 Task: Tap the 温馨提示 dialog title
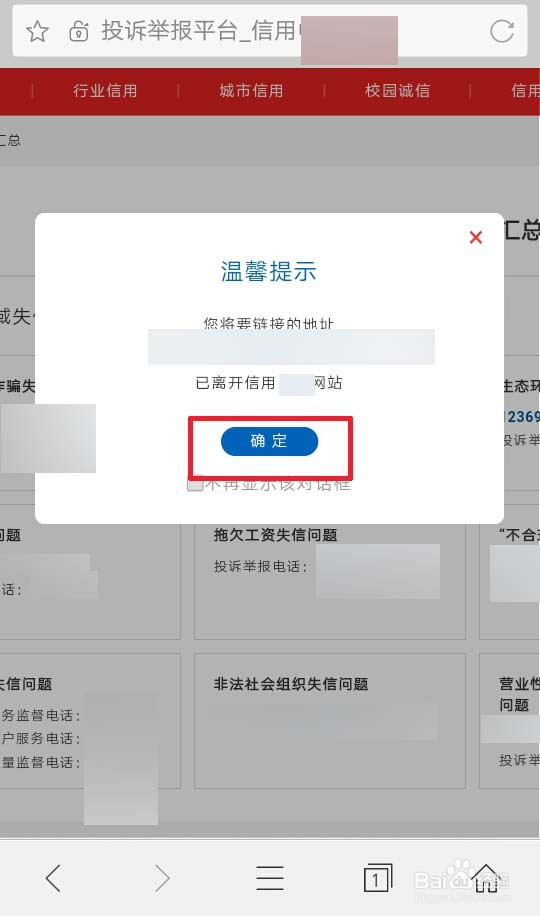[269, 272]
